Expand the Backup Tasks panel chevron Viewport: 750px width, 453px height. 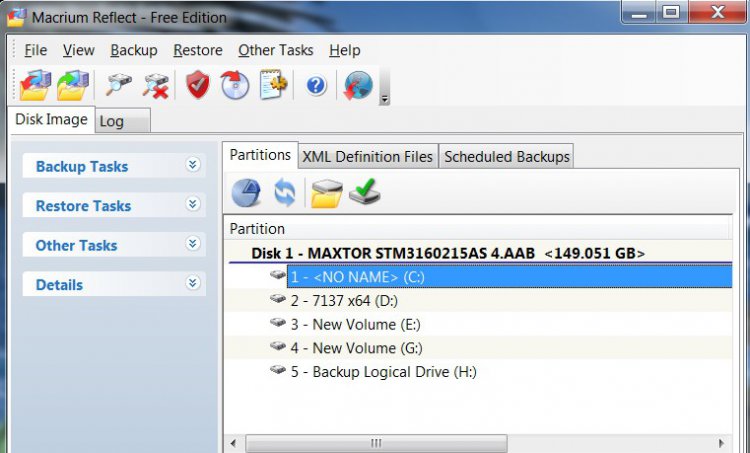pyautogui.click(x=192, y=165)
